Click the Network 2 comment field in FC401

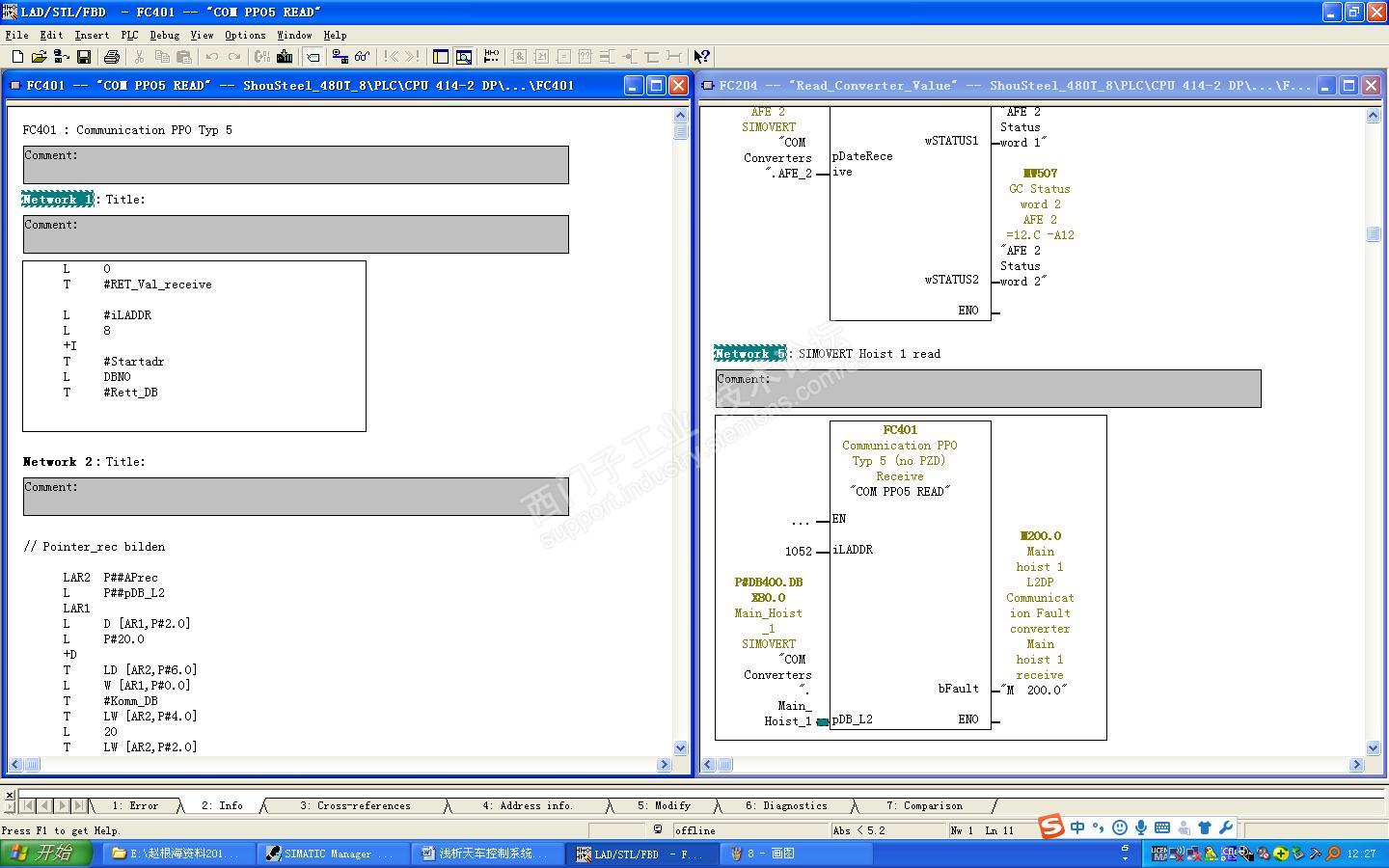296,497
